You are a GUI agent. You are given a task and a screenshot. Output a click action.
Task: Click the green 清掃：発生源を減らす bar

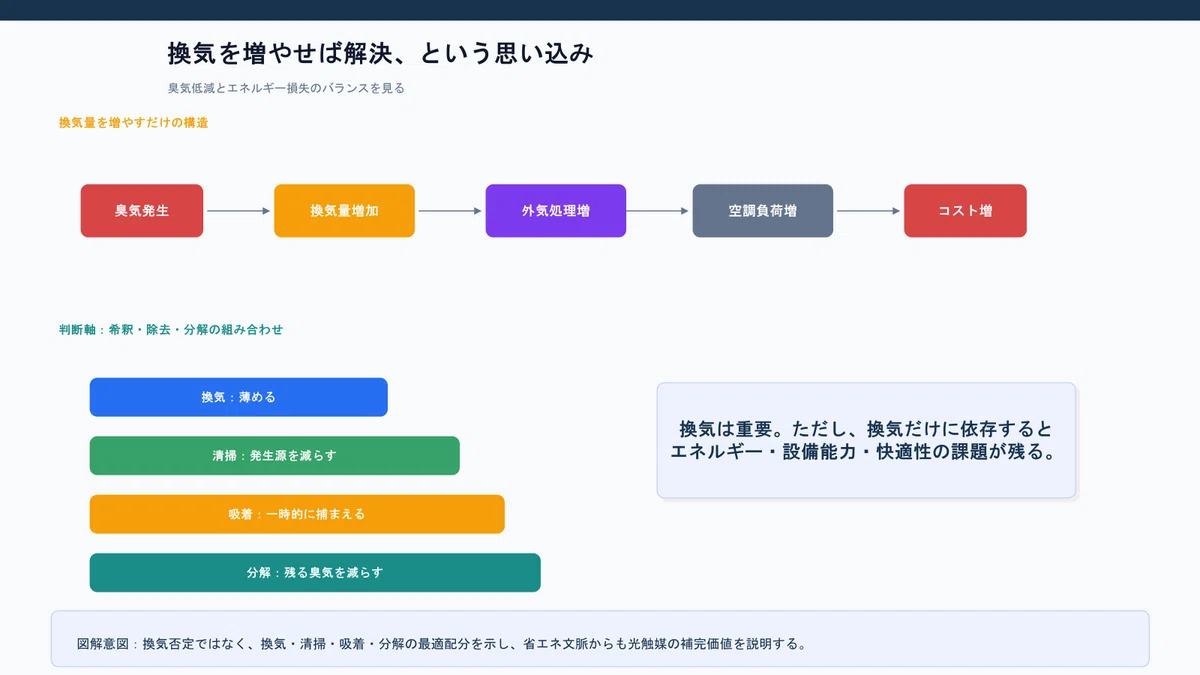click(x=274, y=455)
